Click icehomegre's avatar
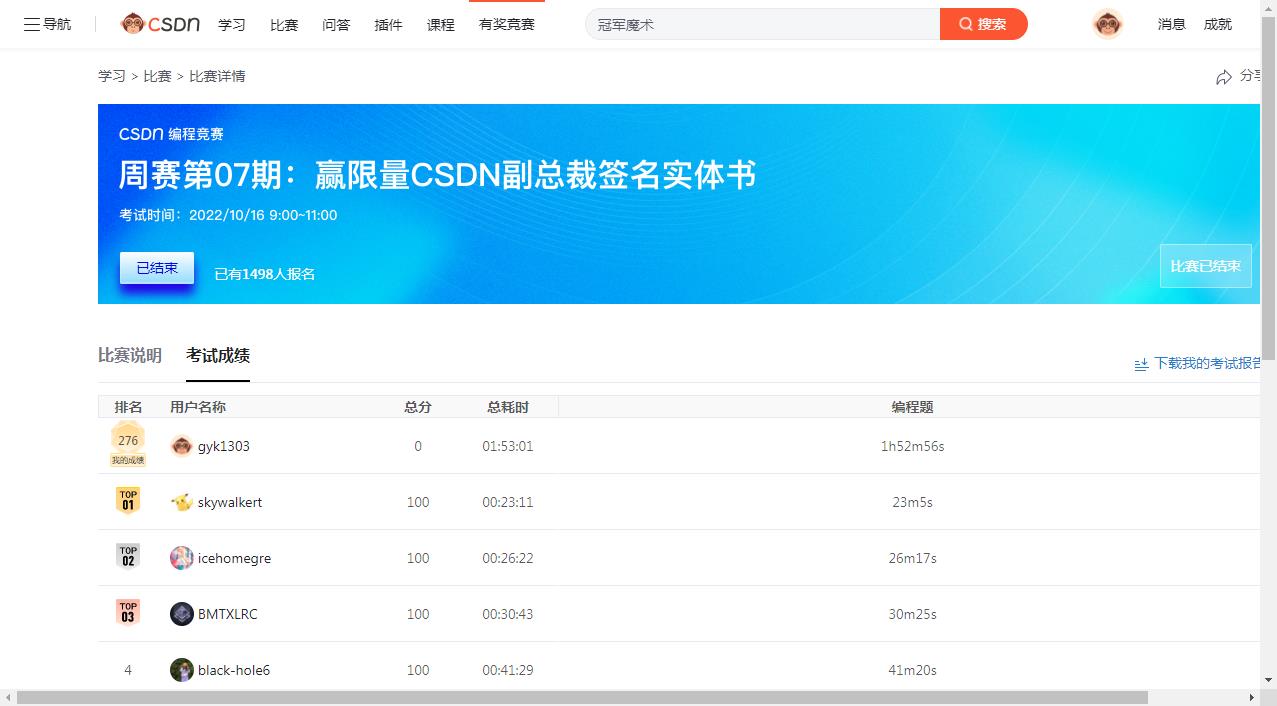Image resolution: width=1277 pixels, height=706 pixels. click(x=181, y=558)
